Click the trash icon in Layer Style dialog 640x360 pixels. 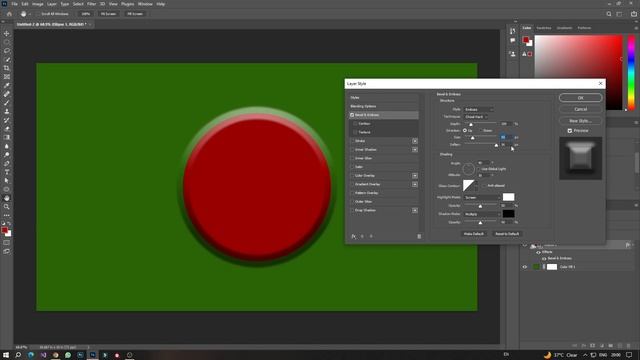(x=419, y=236)
